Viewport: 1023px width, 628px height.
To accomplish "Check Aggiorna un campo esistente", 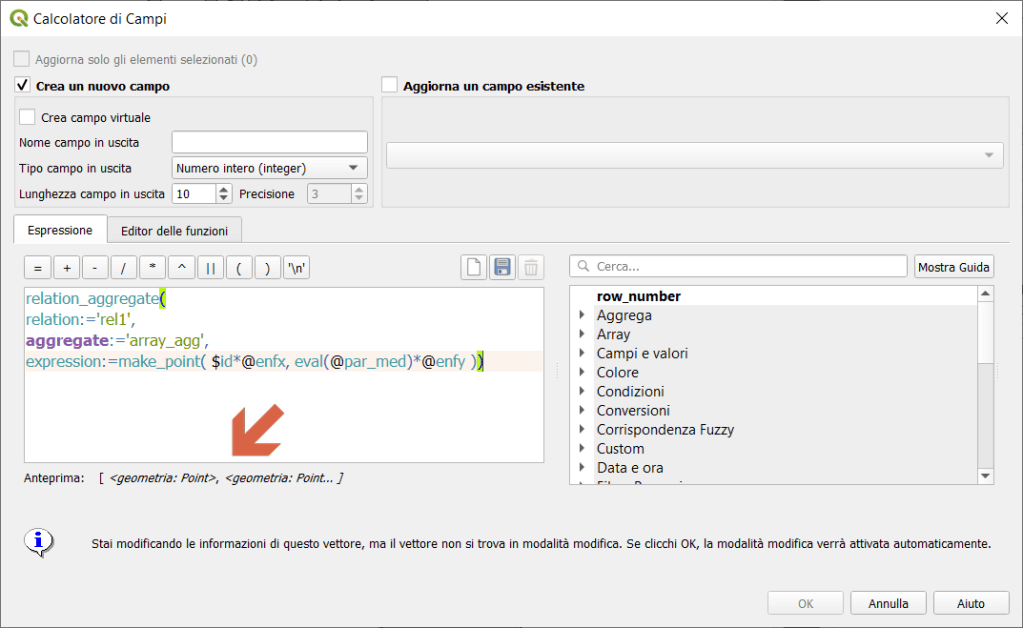I will pos(390,85).
